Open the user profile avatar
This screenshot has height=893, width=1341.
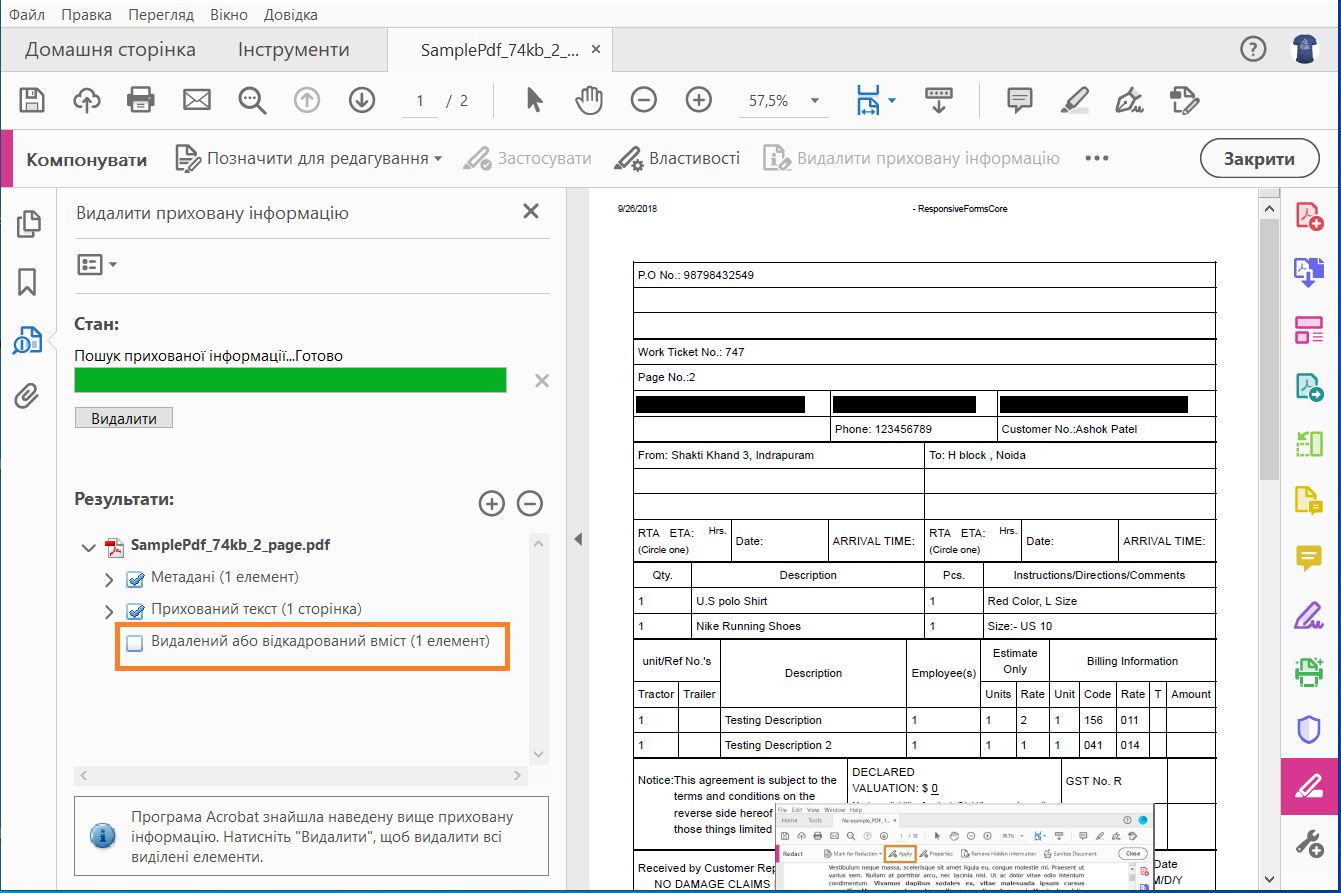click(1304, 49)
